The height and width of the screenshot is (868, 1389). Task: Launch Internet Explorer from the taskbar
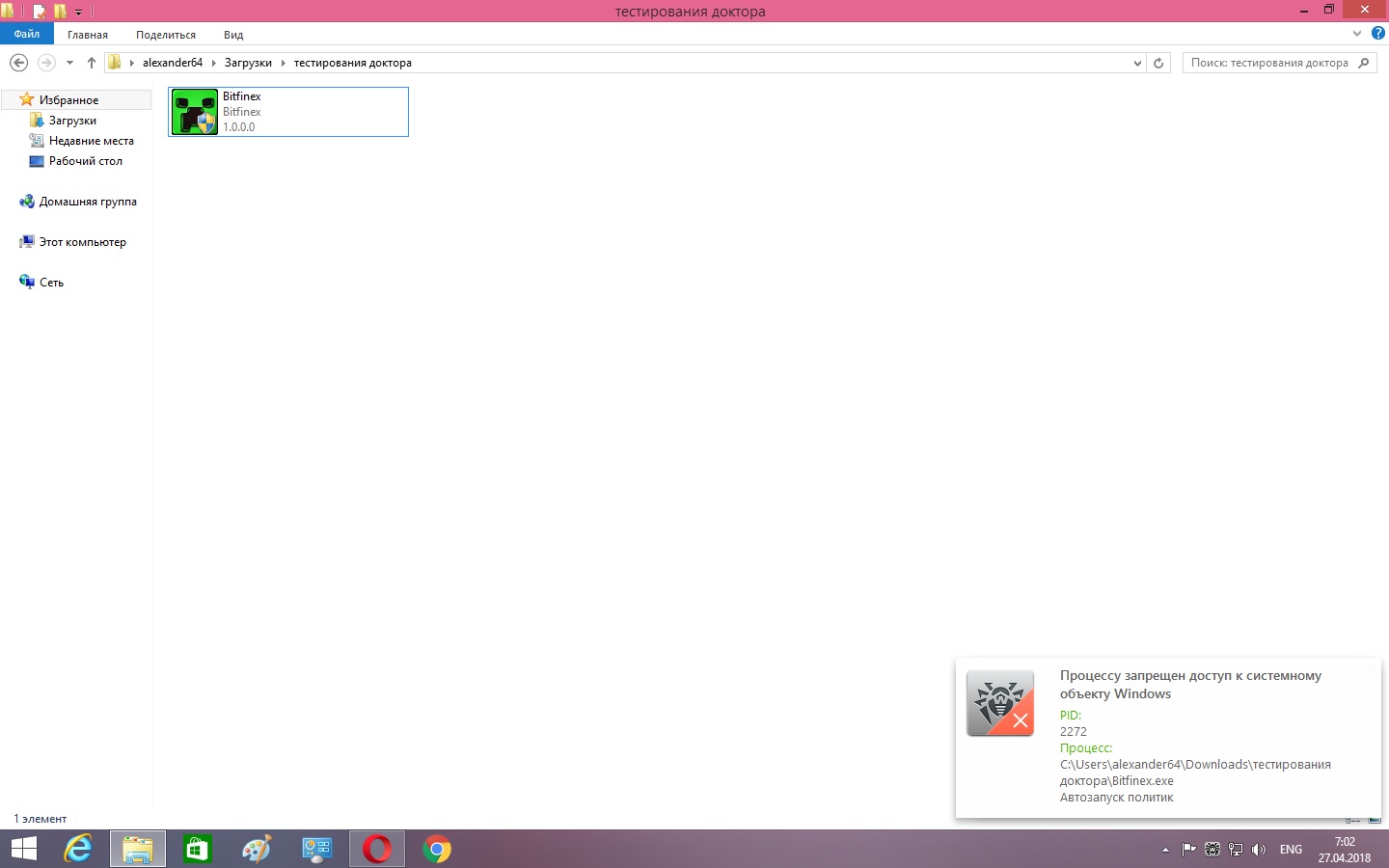tap(78, 850)
